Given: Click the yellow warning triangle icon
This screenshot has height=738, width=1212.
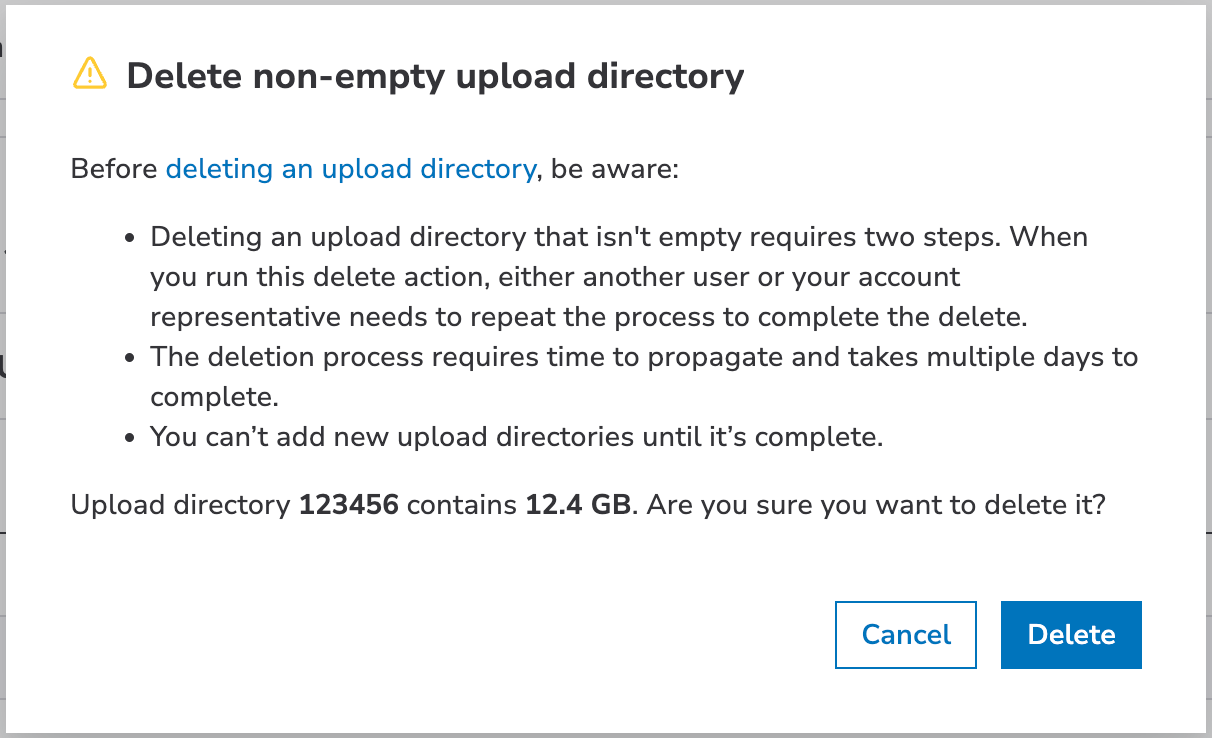Looking at the screenshot, I should [90, 73].
